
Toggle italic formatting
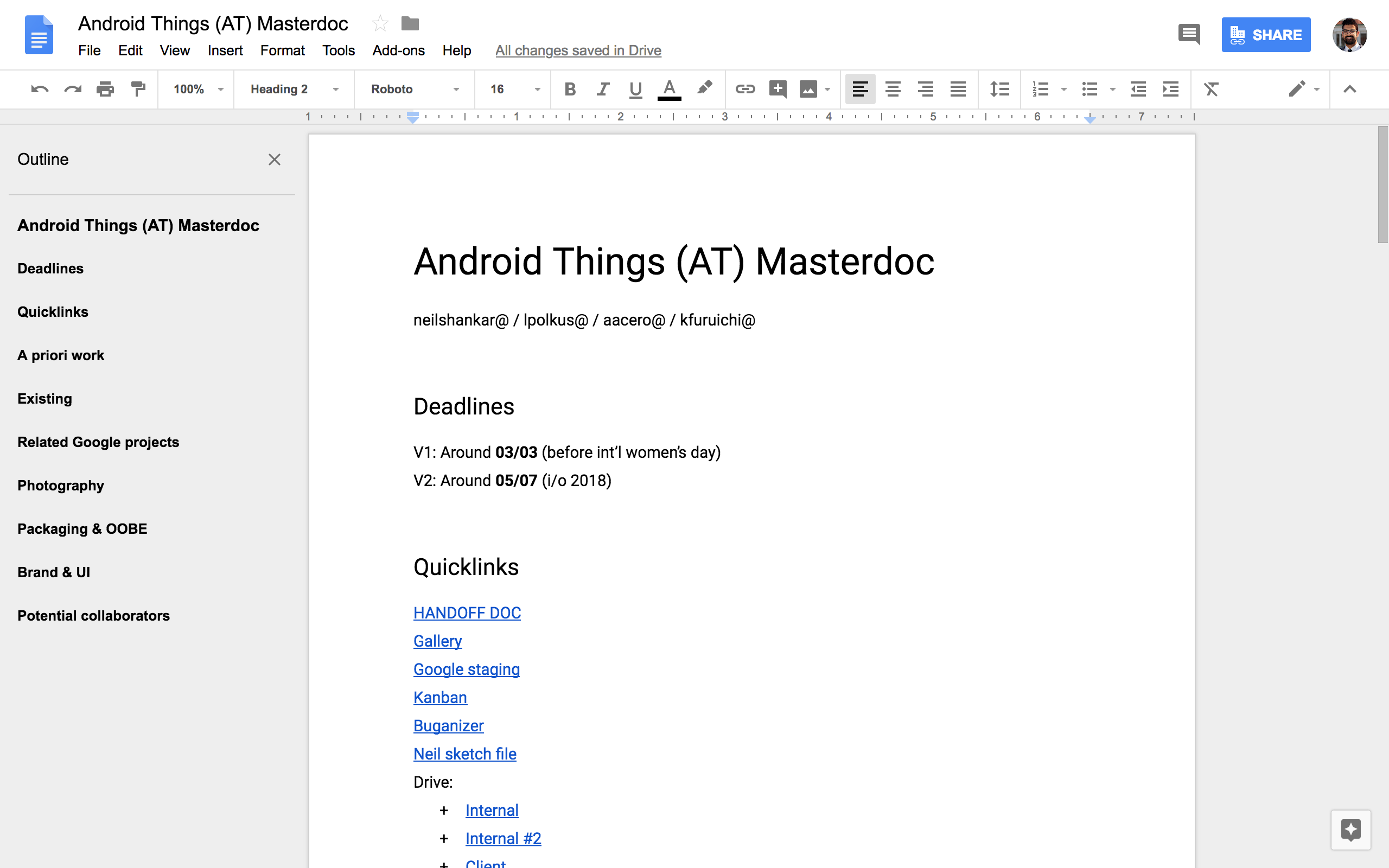point(603,89)
